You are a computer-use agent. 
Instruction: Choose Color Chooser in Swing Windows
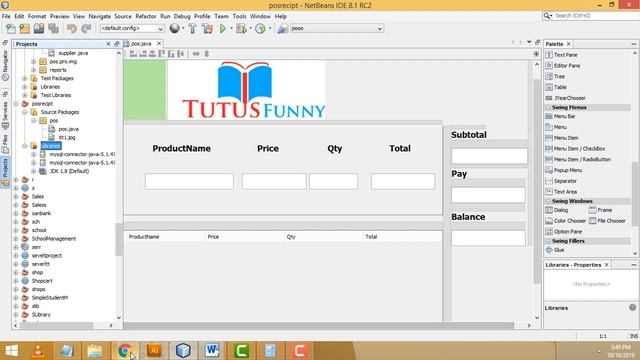[x=566, y=221]
